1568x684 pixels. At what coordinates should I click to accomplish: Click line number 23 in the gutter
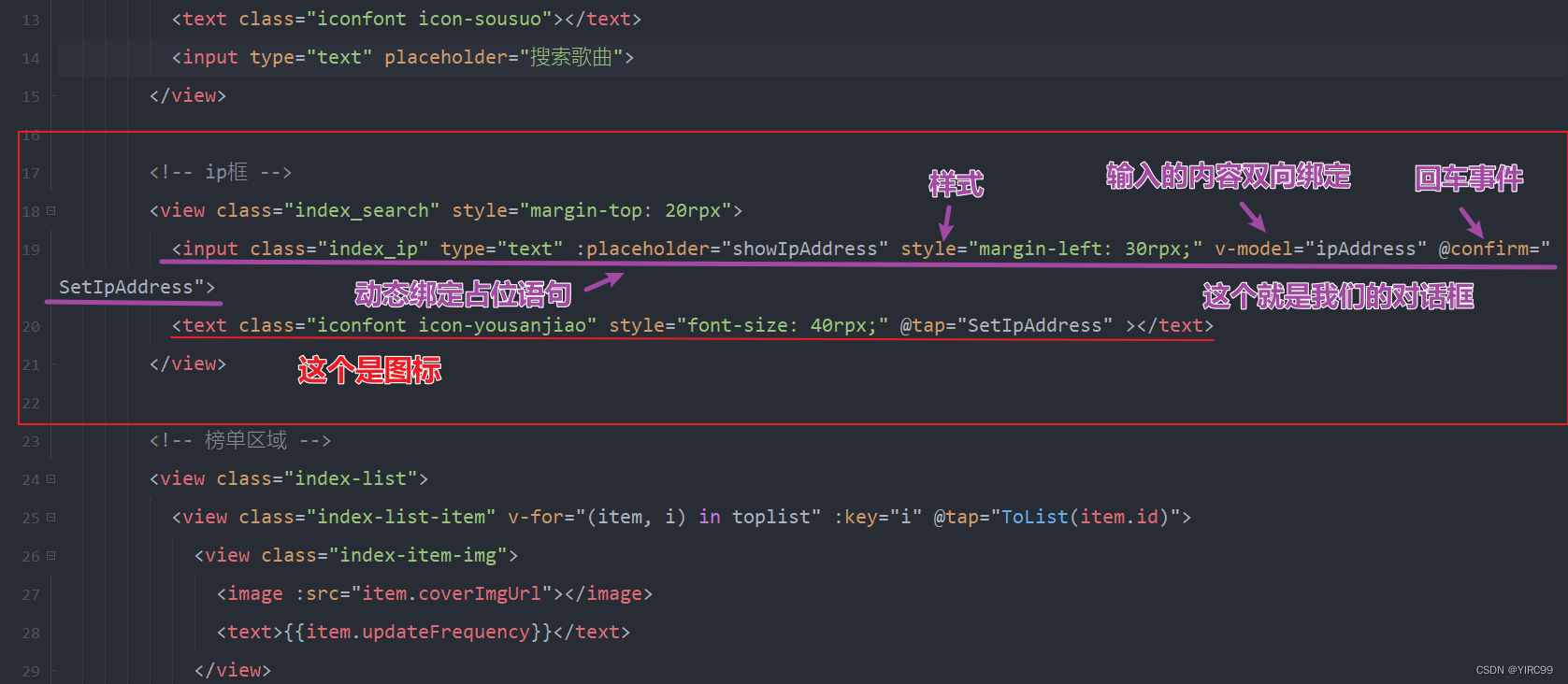(31, 441)
